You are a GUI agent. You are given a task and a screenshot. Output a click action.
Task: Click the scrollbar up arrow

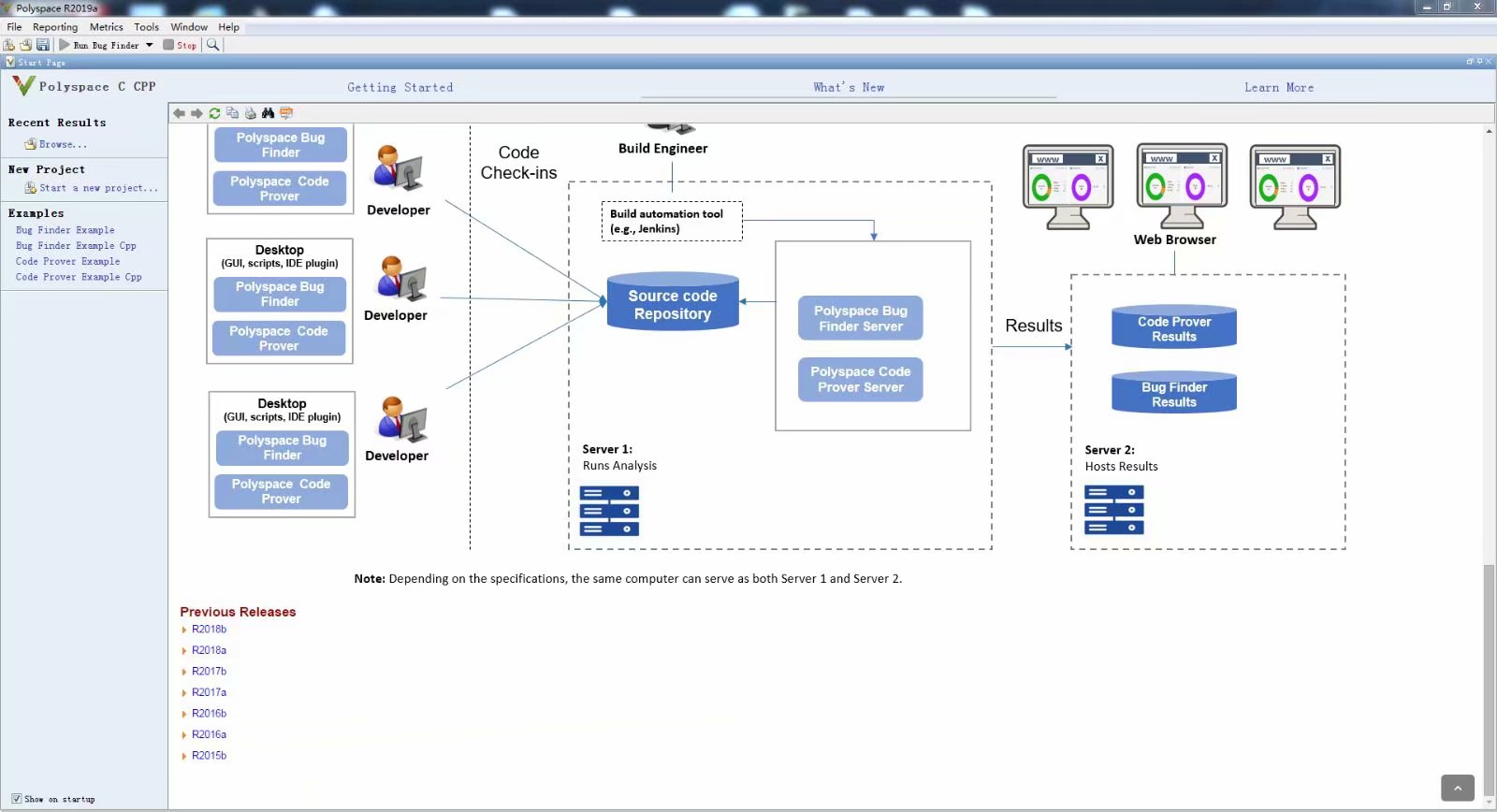pos(1489,131)
